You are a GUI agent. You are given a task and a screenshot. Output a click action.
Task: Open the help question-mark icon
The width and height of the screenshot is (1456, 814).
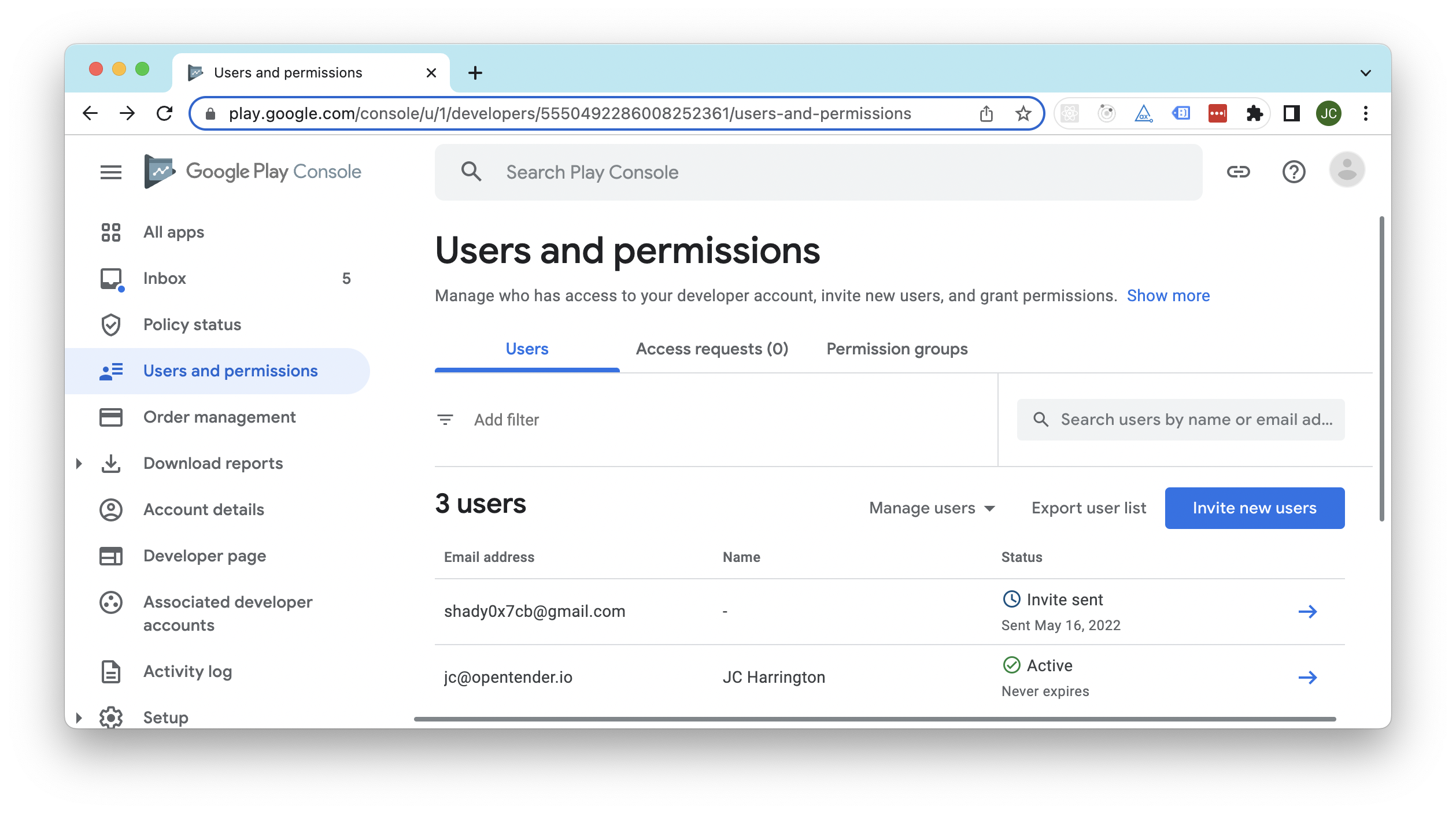tap(1294, 172)
